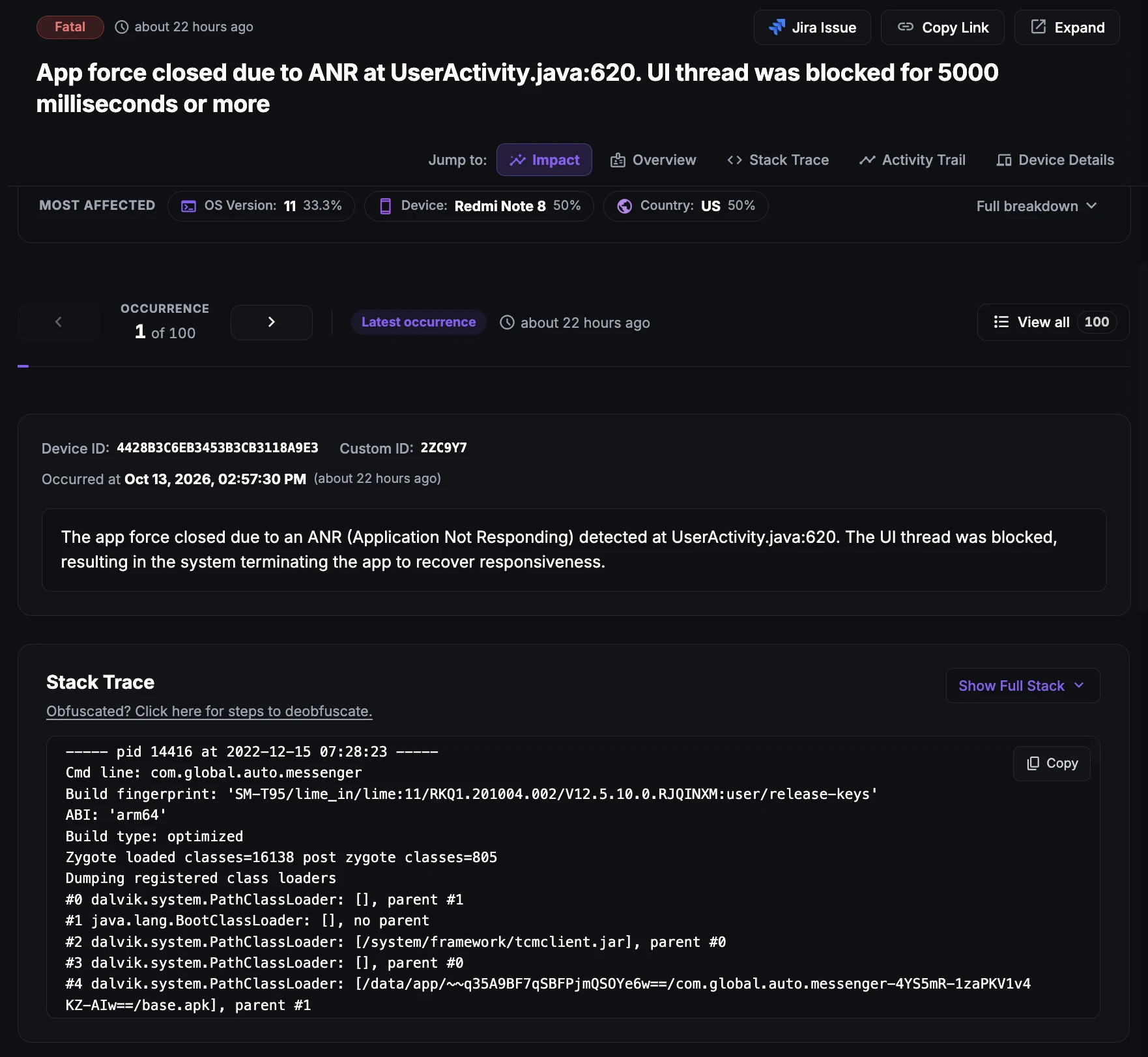Click the 100 count badge
This screenshot has height=1057, width=1148.
click(x=1097, y=322)
